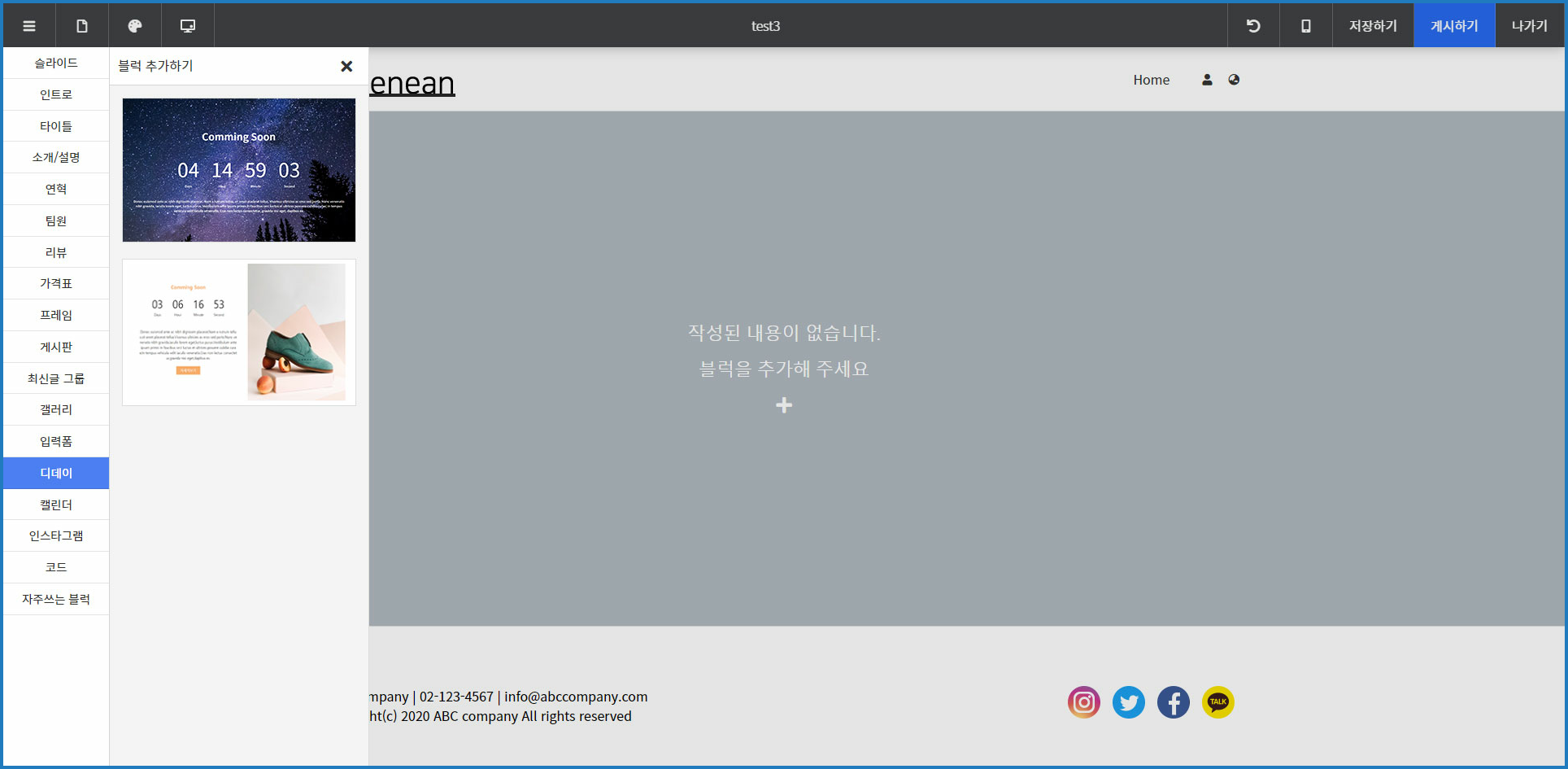The image size is (1568, 769).
Task: Open the hamburger menu in top bar
Action: coord(29,26)
